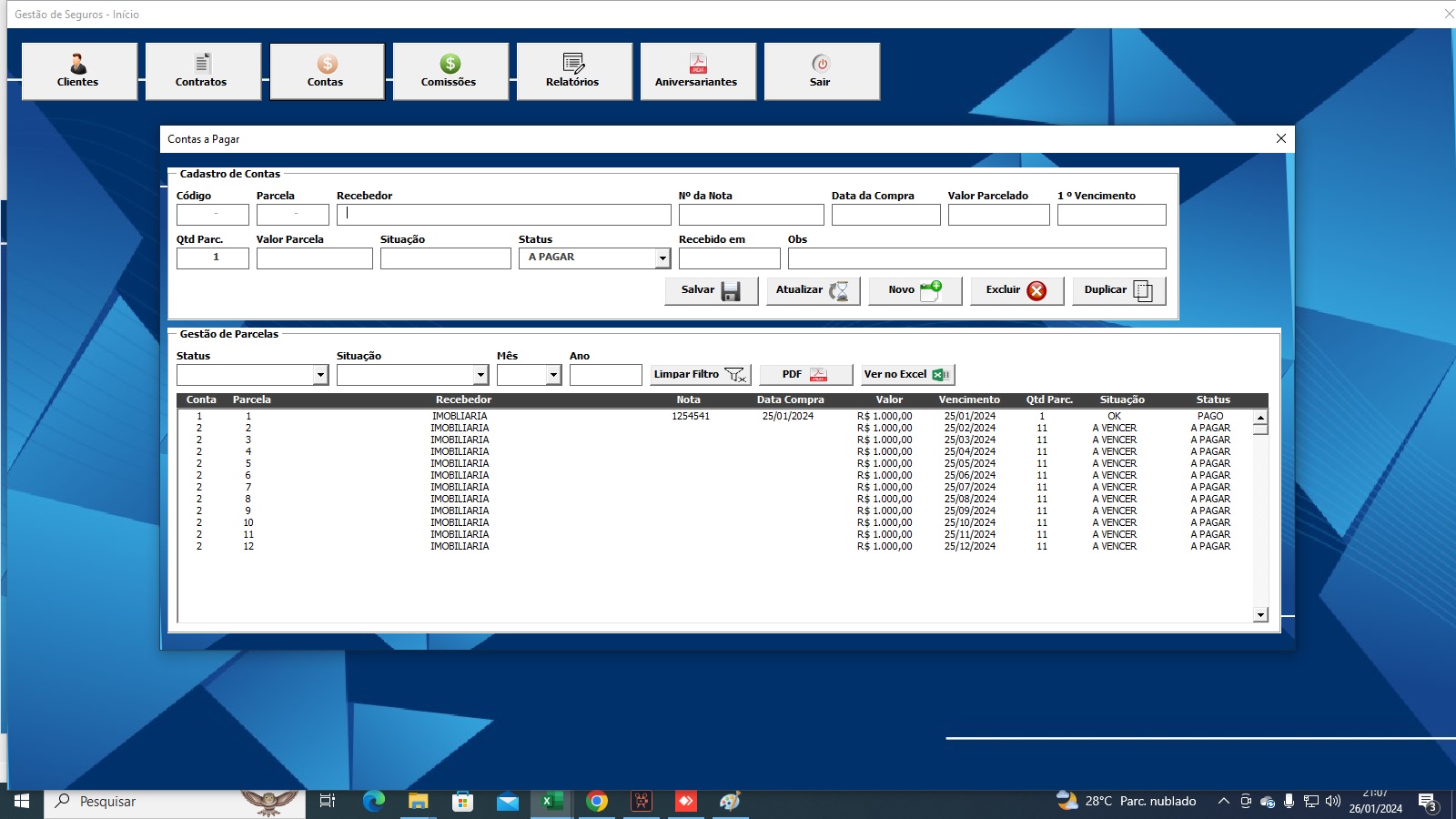Open Microsoft Edge from the taskbar
Screen dimensions: 1456x819
(x=373, y=801)
